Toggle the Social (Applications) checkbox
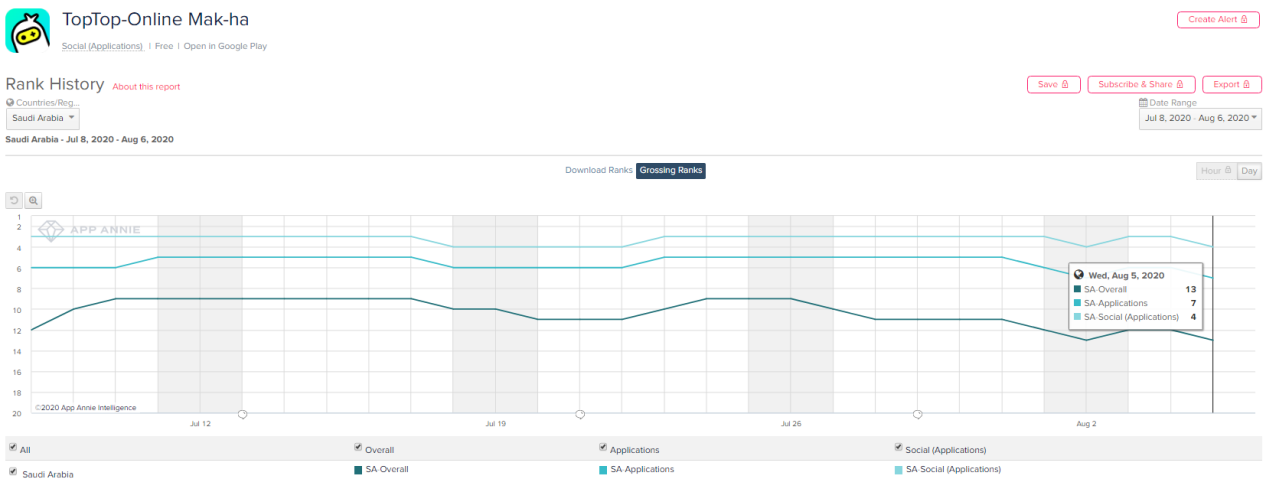The height and width of the screenshot is (492, 1266). pyautogui.click(x=898, y=448)
